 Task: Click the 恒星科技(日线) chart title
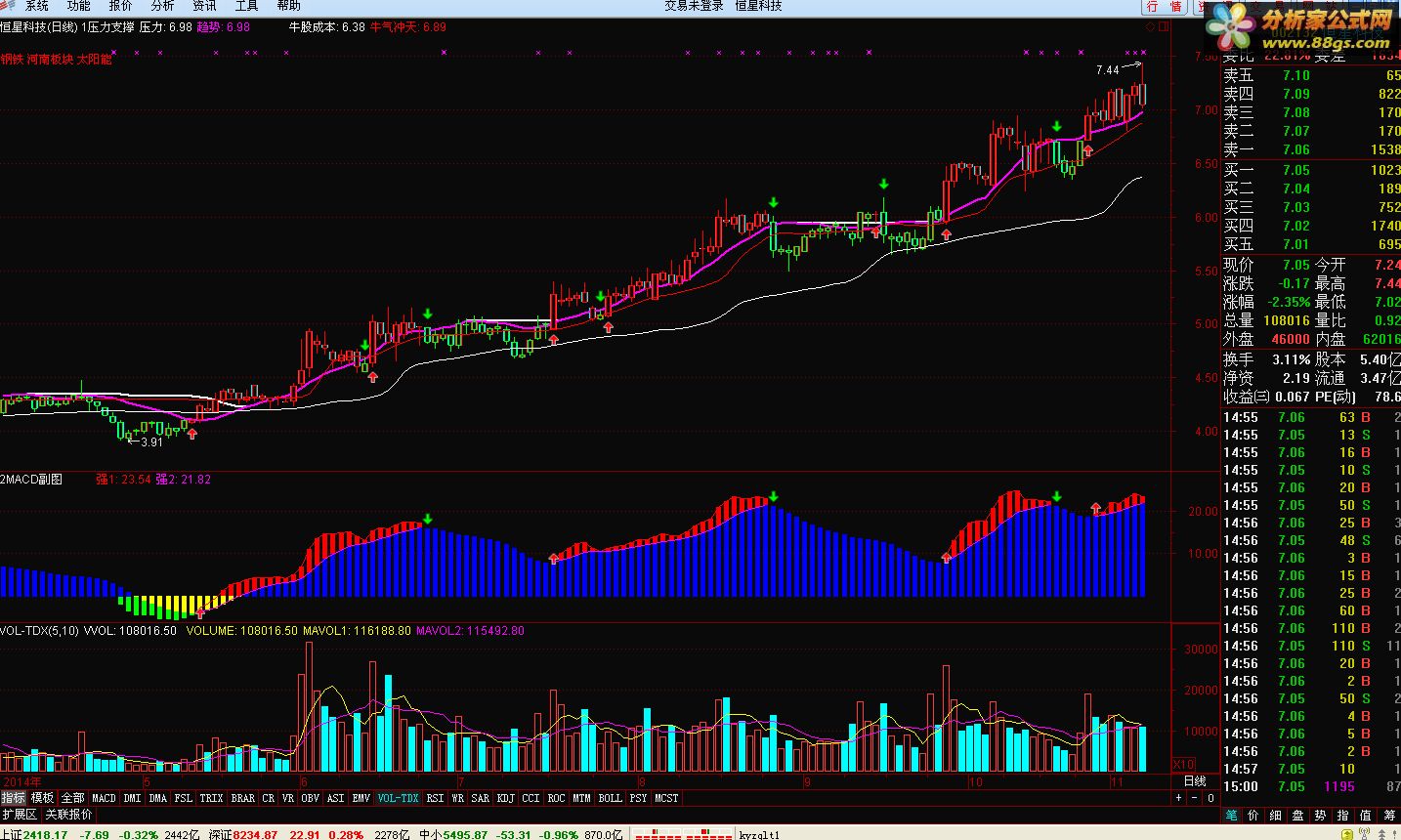tap(39, 27)
